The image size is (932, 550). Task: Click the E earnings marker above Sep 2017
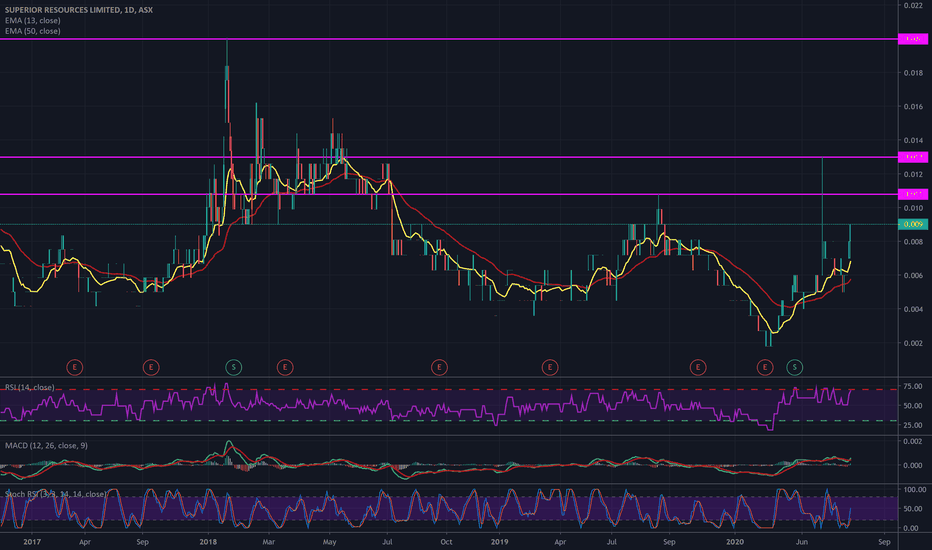(x=151, y=367)
